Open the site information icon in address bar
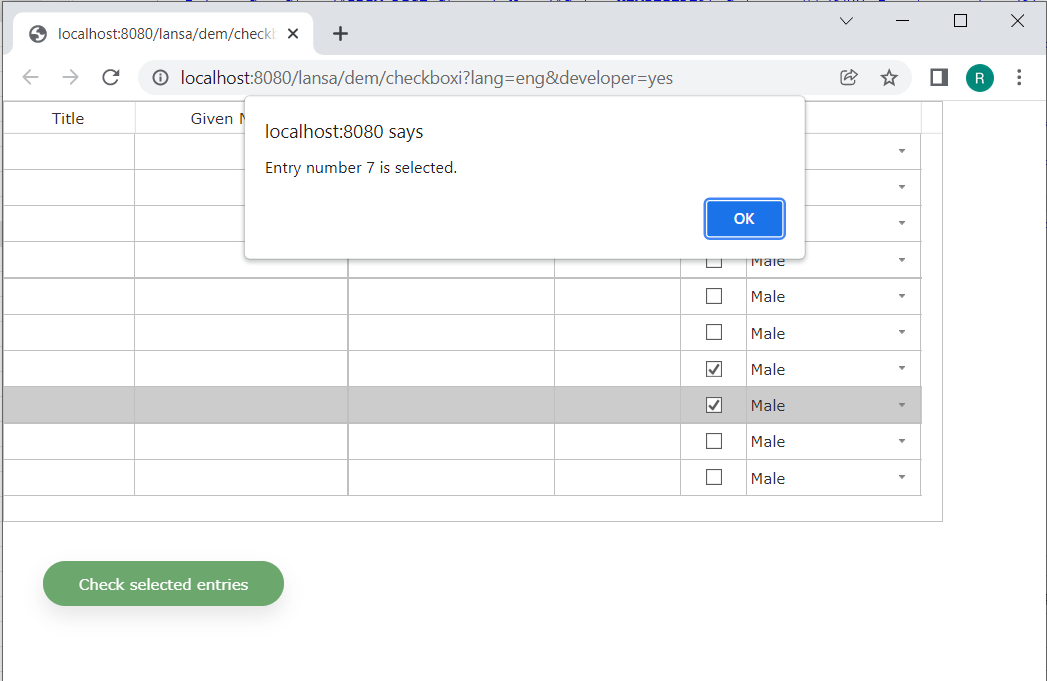The image size is (1047, 681). tap(159, 77)
